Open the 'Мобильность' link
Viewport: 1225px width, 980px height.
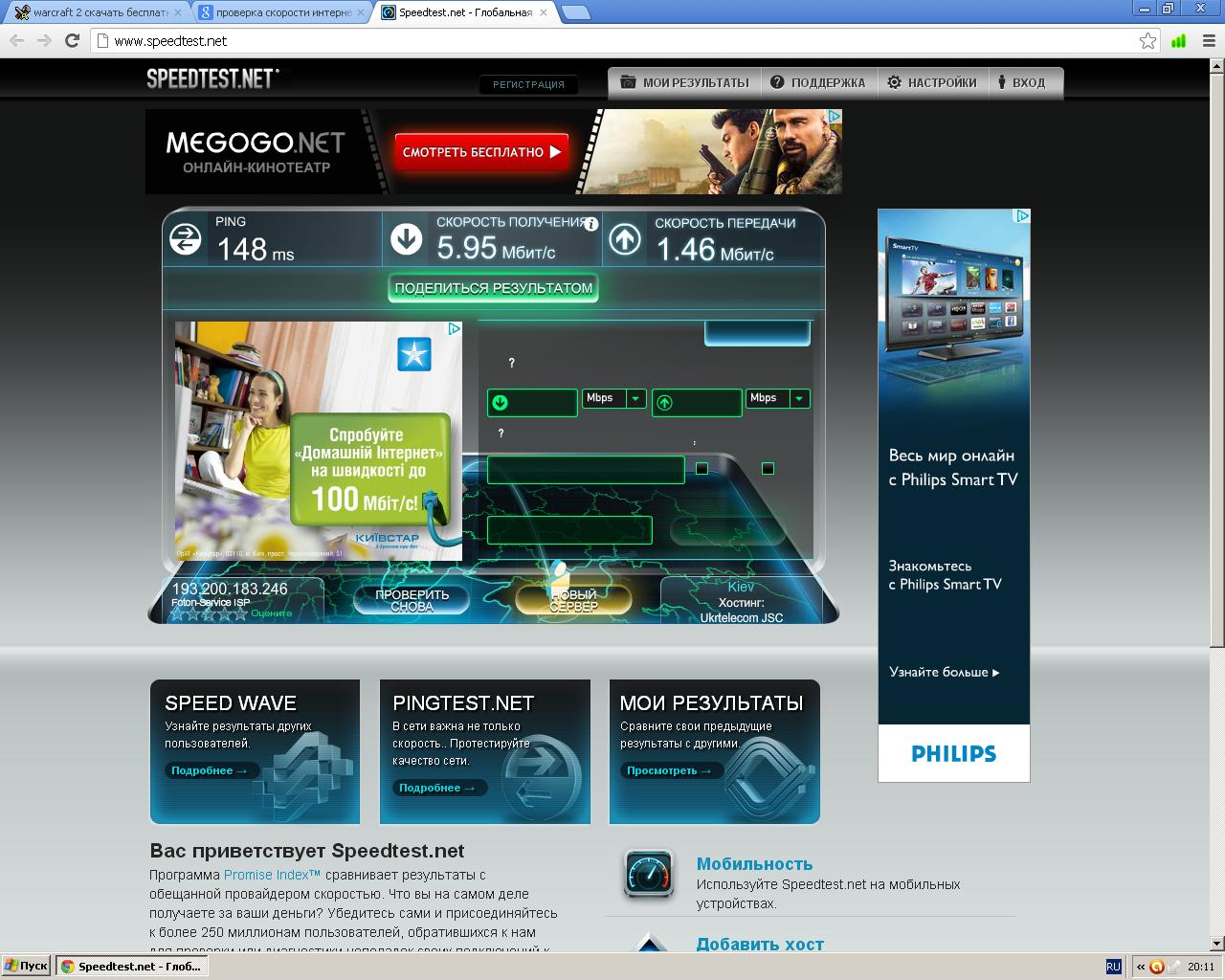click(x=754, y=864)
